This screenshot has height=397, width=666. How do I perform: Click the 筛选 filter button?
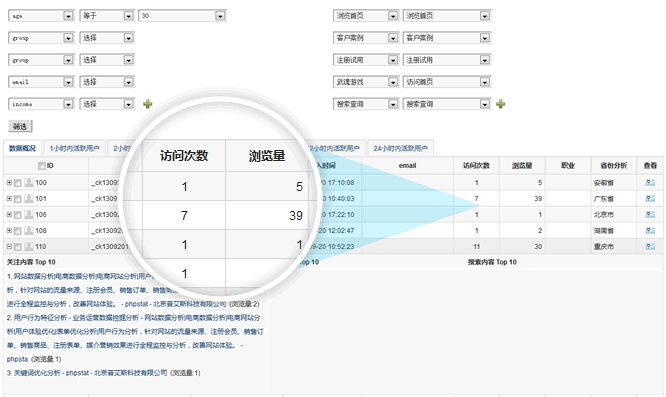(x=20, y=126)
